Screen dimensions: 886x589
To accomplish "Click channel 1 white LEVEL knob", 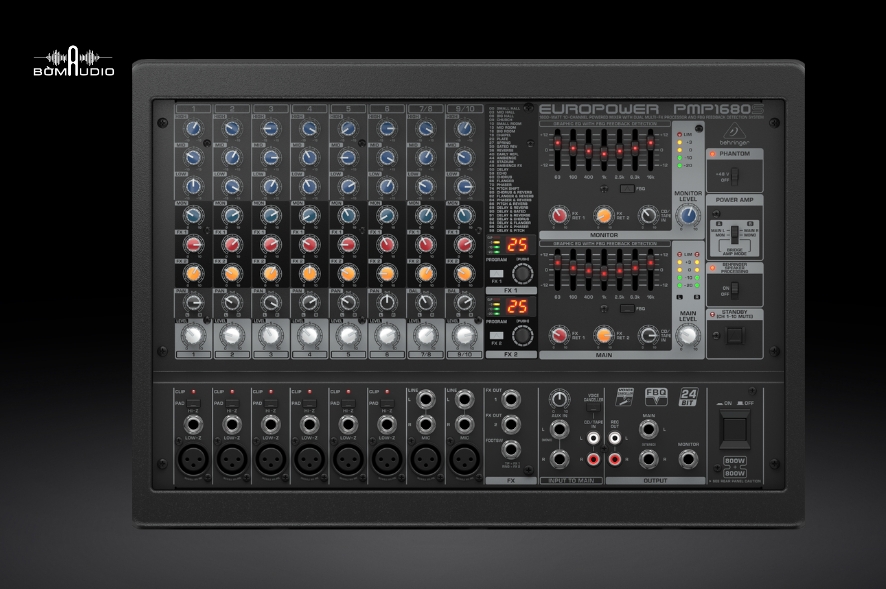I will pyautogui.click(x=193, y=336).
